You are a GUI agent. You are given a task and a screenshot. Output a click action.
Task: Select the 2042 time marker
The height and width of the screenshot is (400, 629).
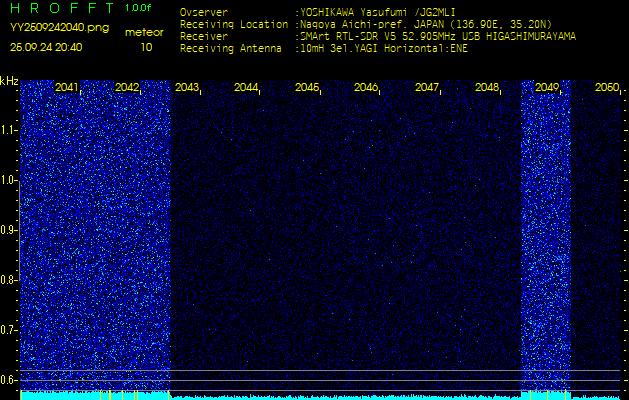[x=127, y=87]
